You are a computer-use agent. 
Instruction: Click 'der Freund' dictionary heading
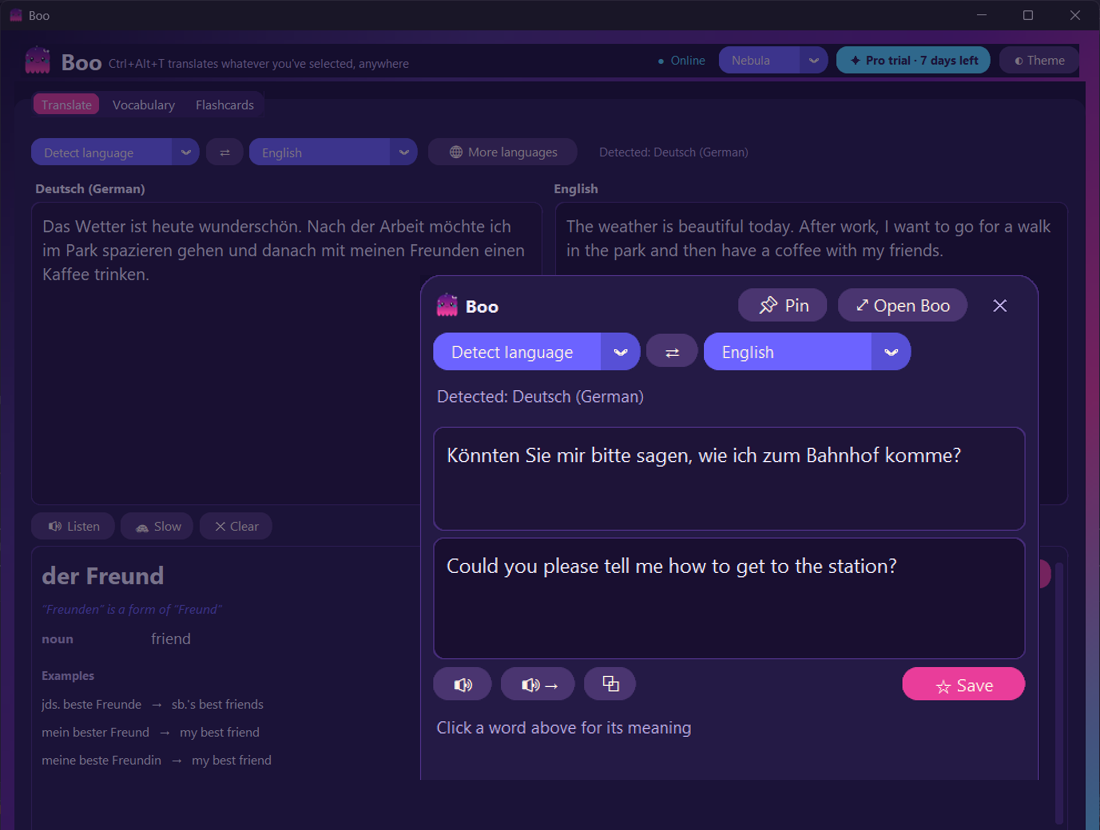(x=102, y=576)
